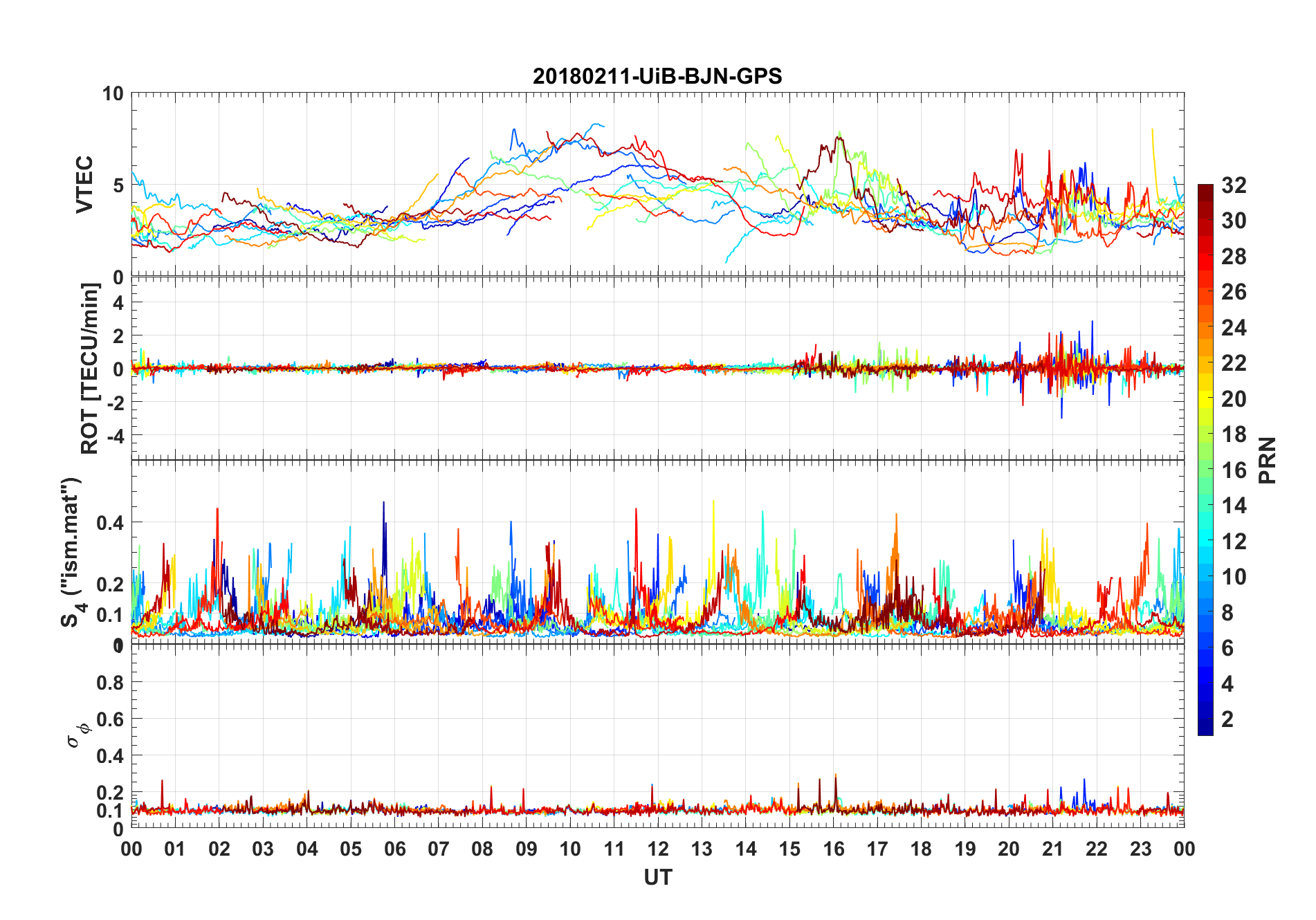
Task: Click the ROT [TECU/min] axis label
Action: pyautogui.click(x=89, y=368)
